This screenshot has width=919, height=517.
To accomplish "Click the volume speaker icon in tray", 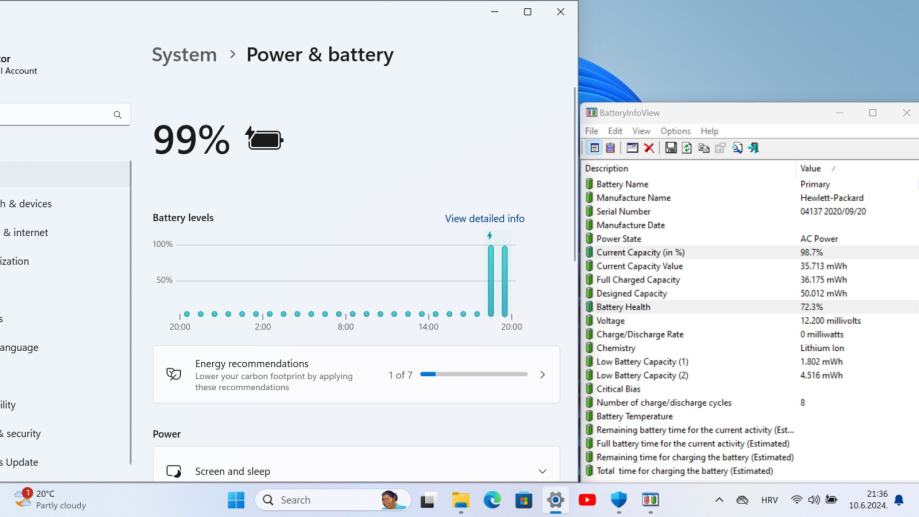I will pyautogui.click(x=814, y=500).
